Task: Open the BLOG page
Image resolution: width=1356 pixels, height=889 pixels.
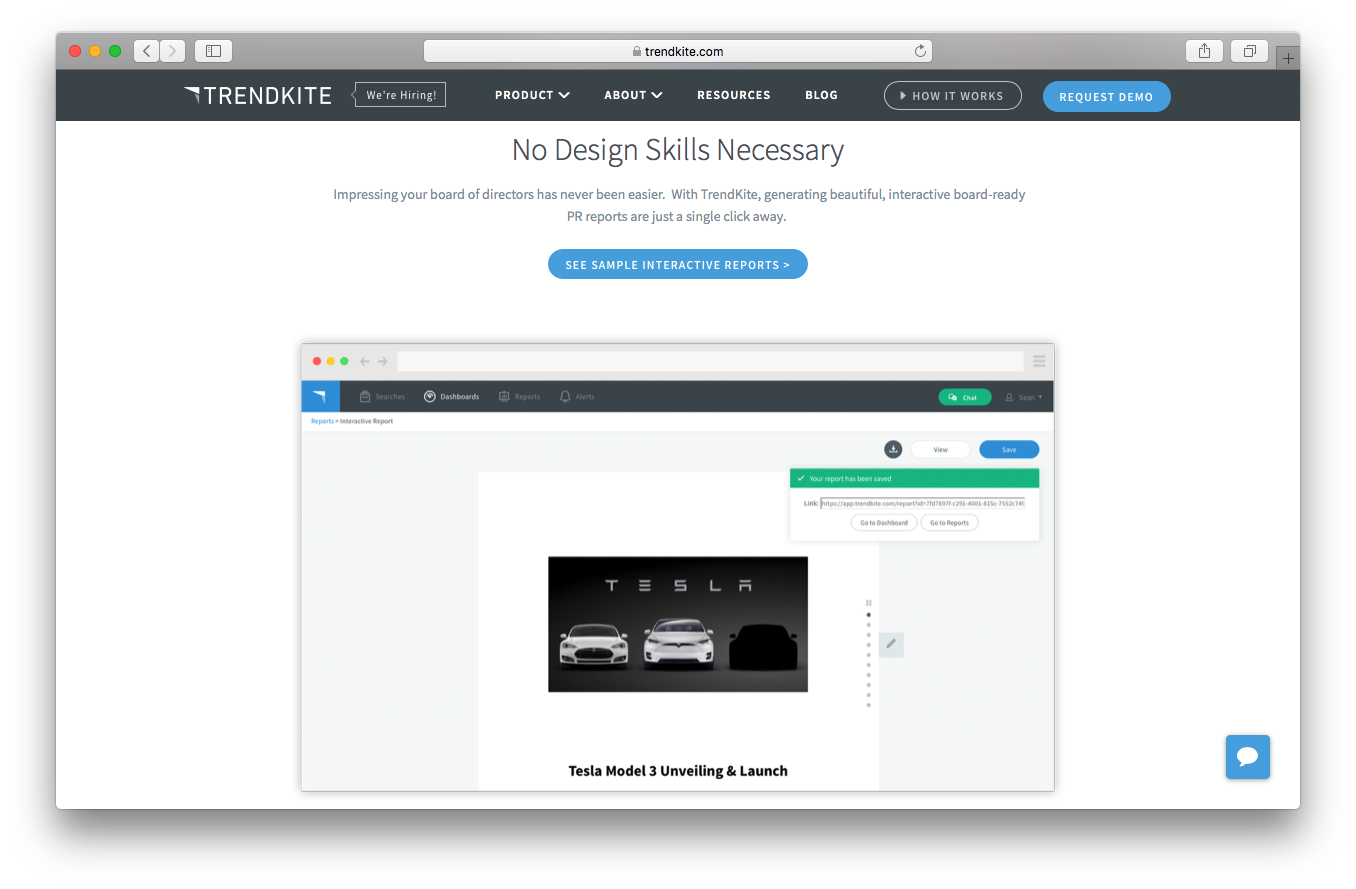Action: pos(821,95)
